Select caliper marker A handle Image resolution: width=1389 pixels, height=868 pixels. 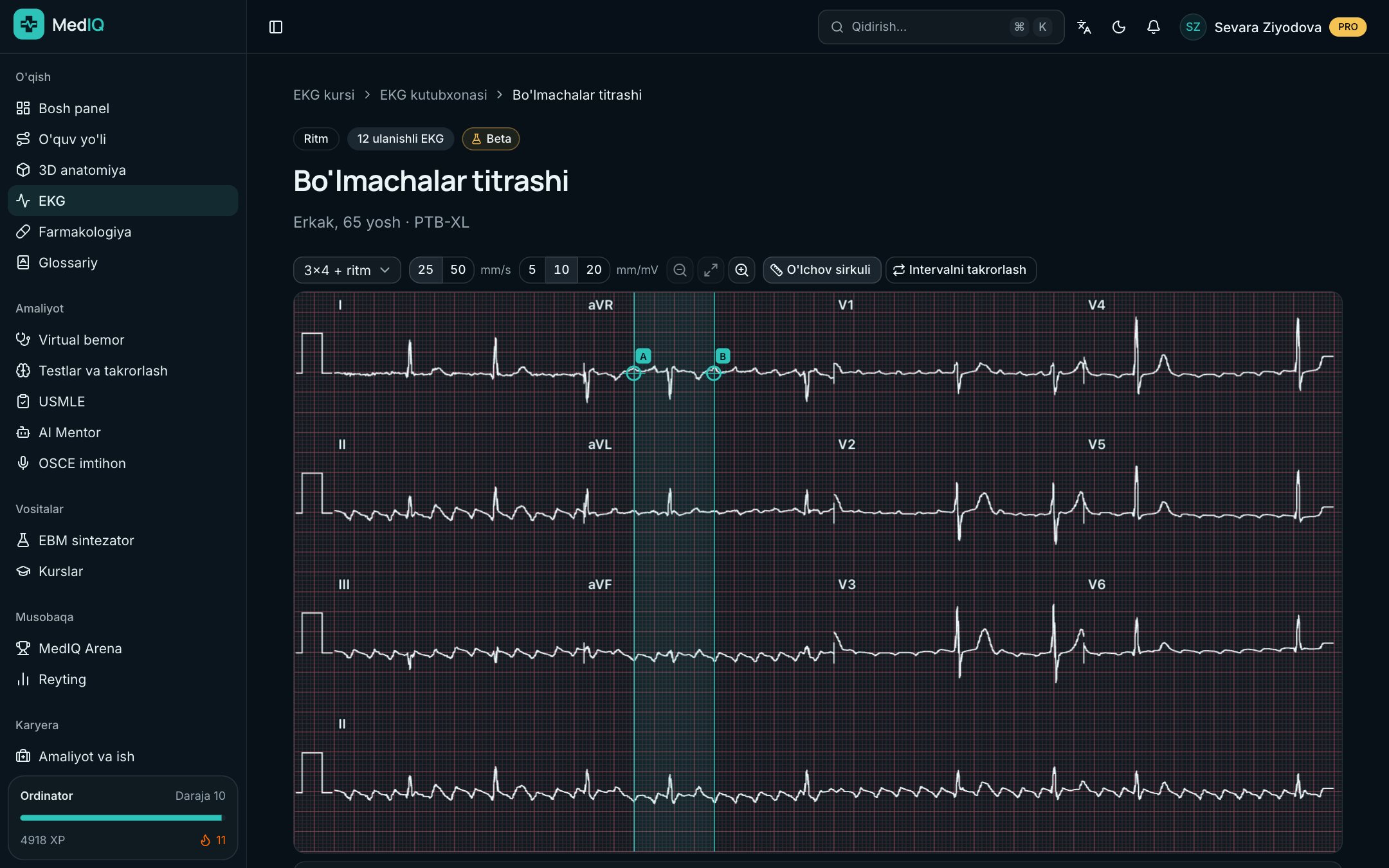pos(633,373)
